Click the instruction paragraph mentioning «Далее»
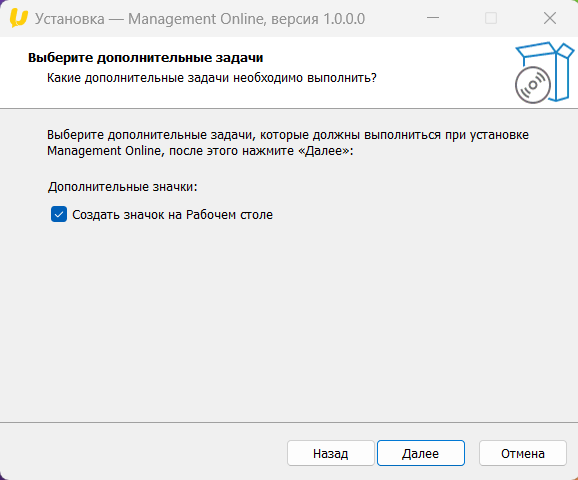Viewport: 578px width, 480px height. (x=288, y=143)
